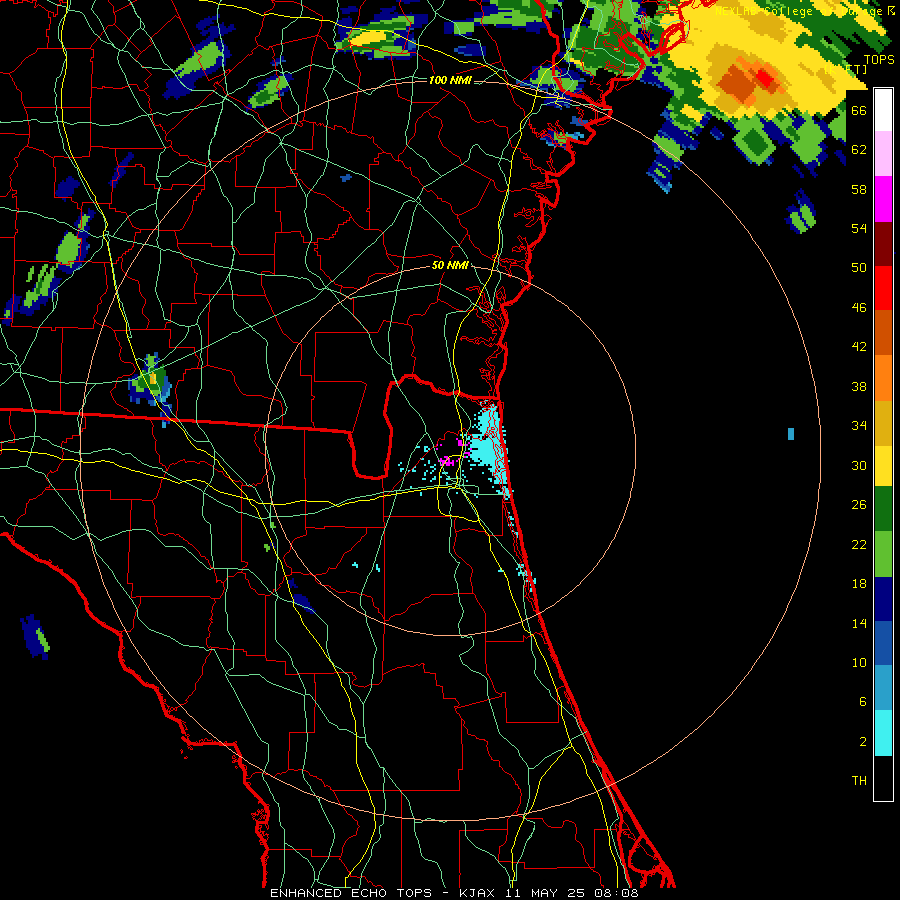900x900 pixels.
Task: Click the bright yellow legend swatch
Action: (x=883, y=465)
